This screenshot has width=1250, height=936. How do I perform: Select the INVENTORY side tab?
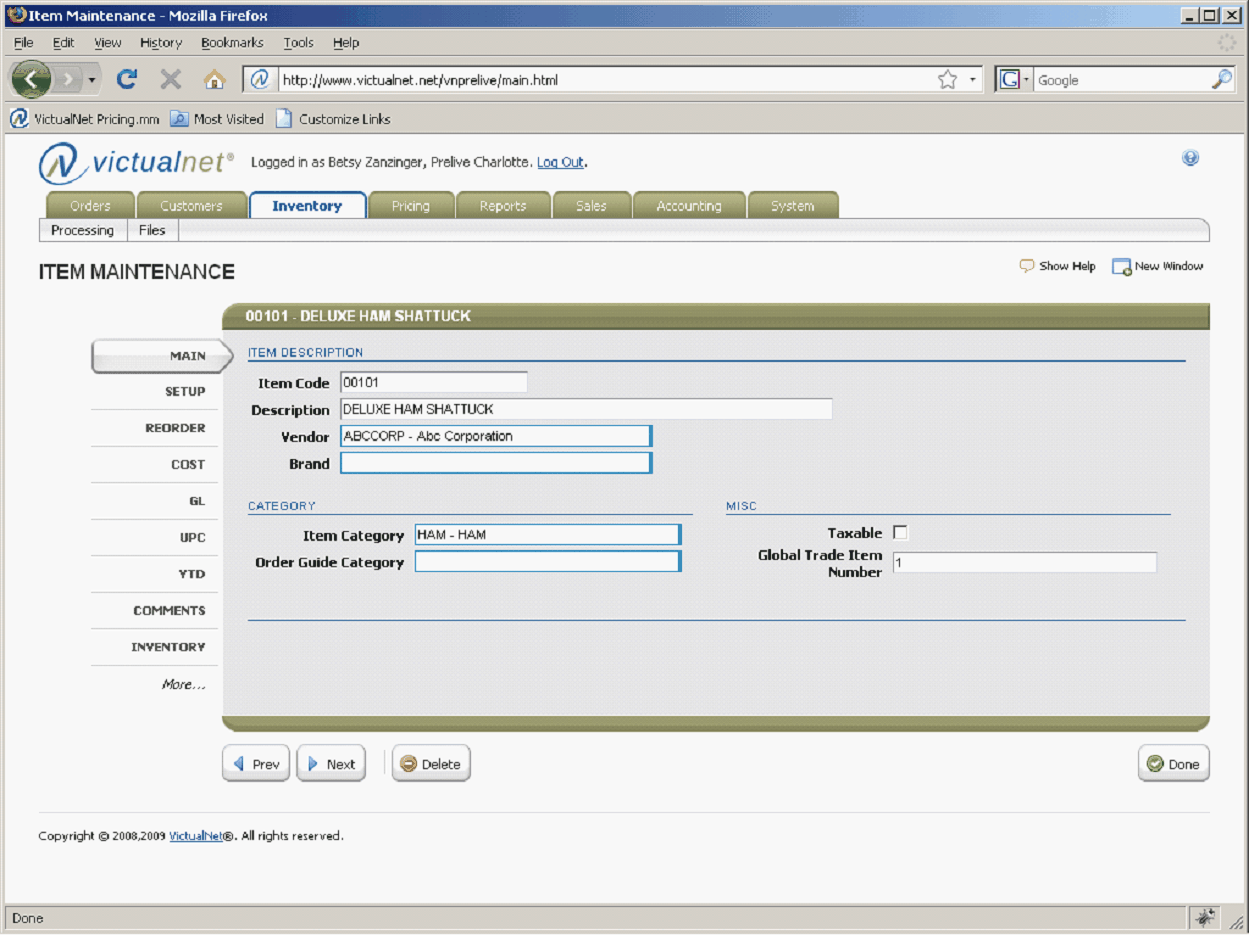pos(155,647)
